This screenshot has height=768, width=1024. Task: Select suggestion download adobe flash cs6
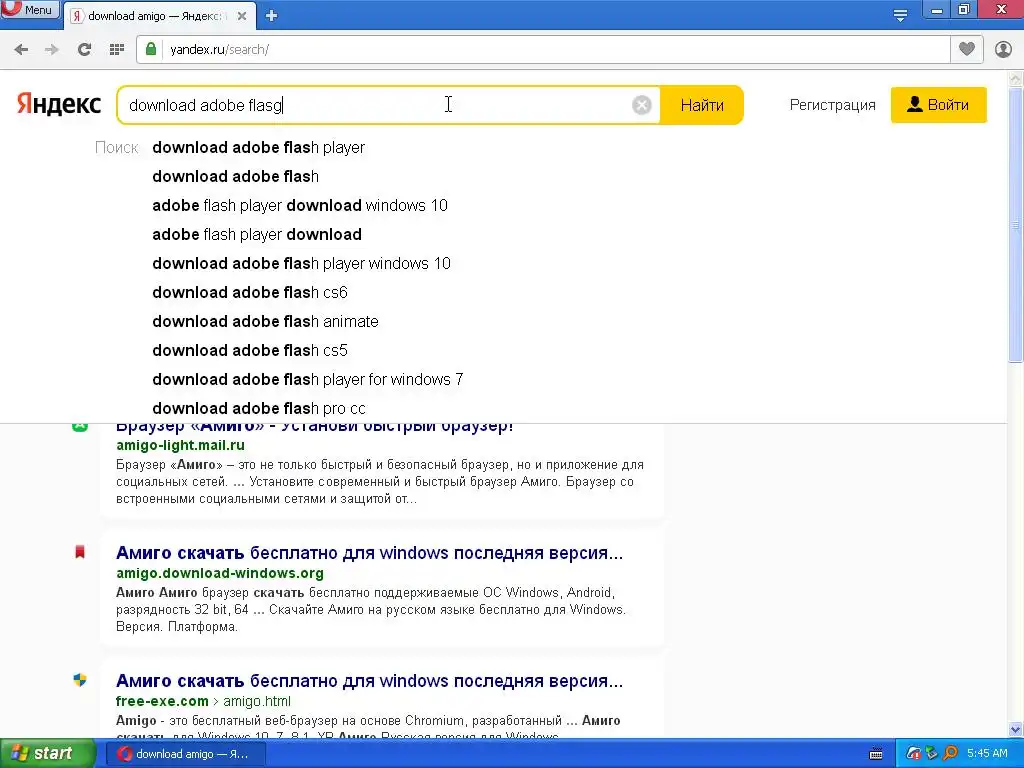(x=250, y=292)
